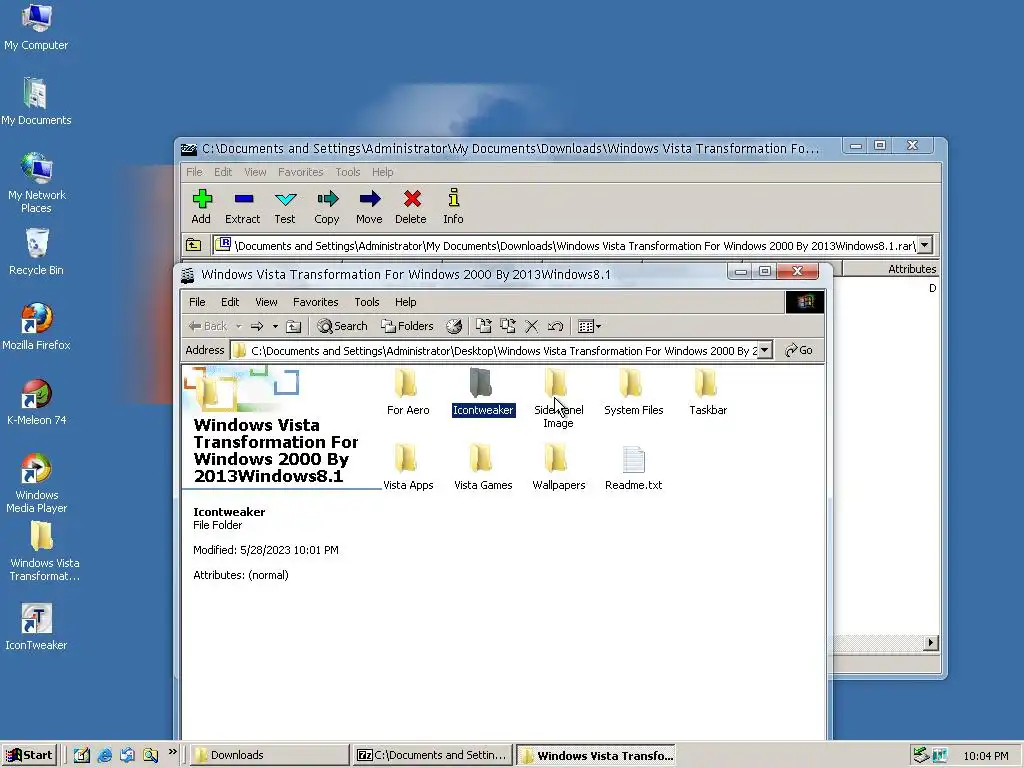Click the Delete X icon in Explorer toolbar

click(532, 326)
